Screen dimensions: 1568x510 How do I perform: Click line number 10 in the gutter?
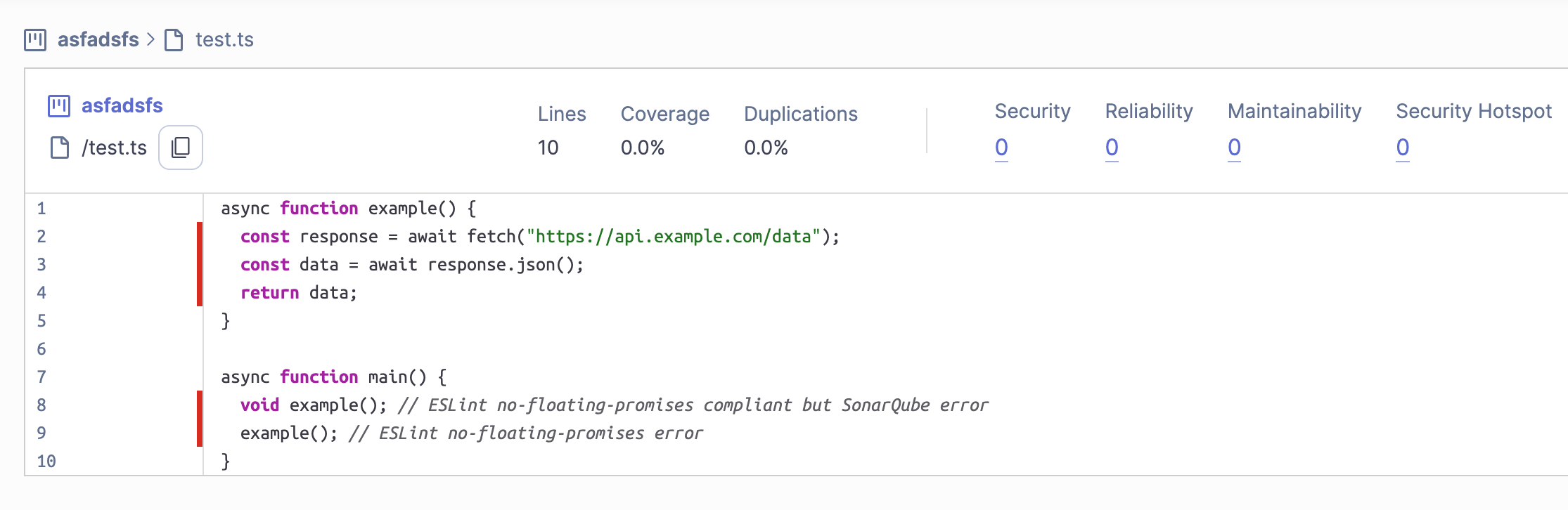tap(46, 462)
